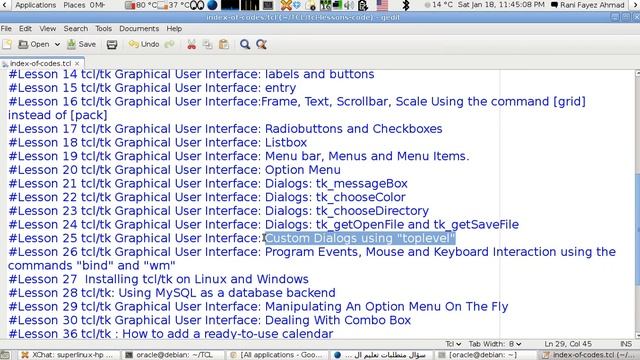Copy the selection using the copy icon
The width and height of the screenshot is (640, 360).
pyautogui.click(x=207, y=44)
